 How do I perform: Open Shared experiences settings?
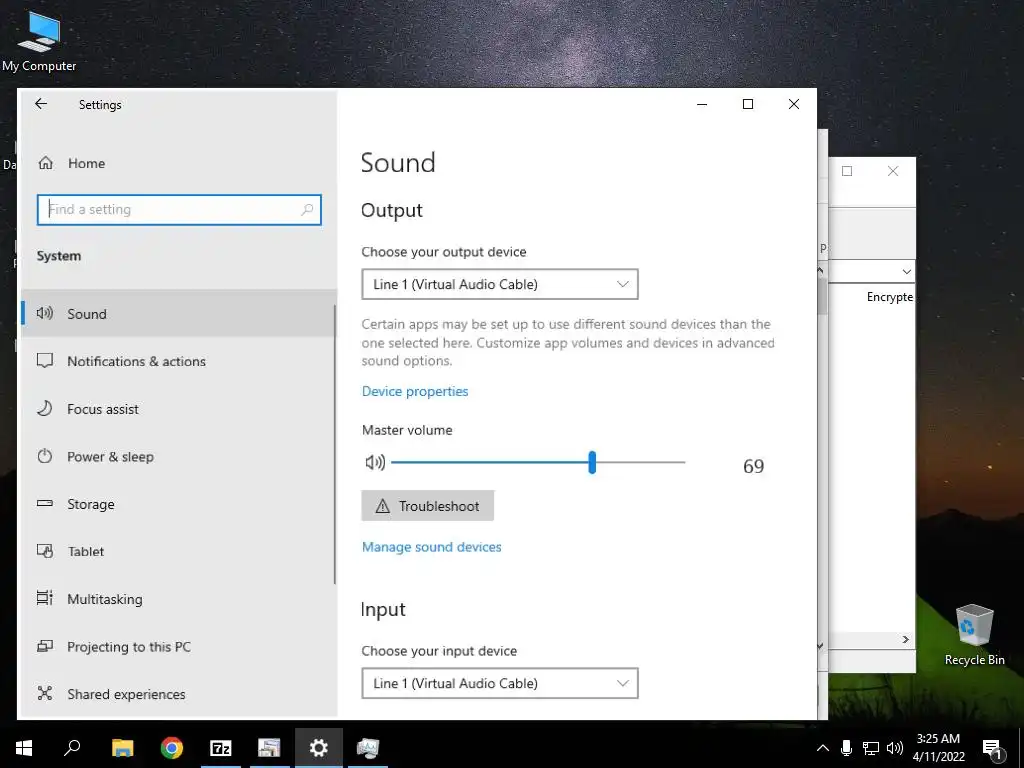click(x=178, y=694)
